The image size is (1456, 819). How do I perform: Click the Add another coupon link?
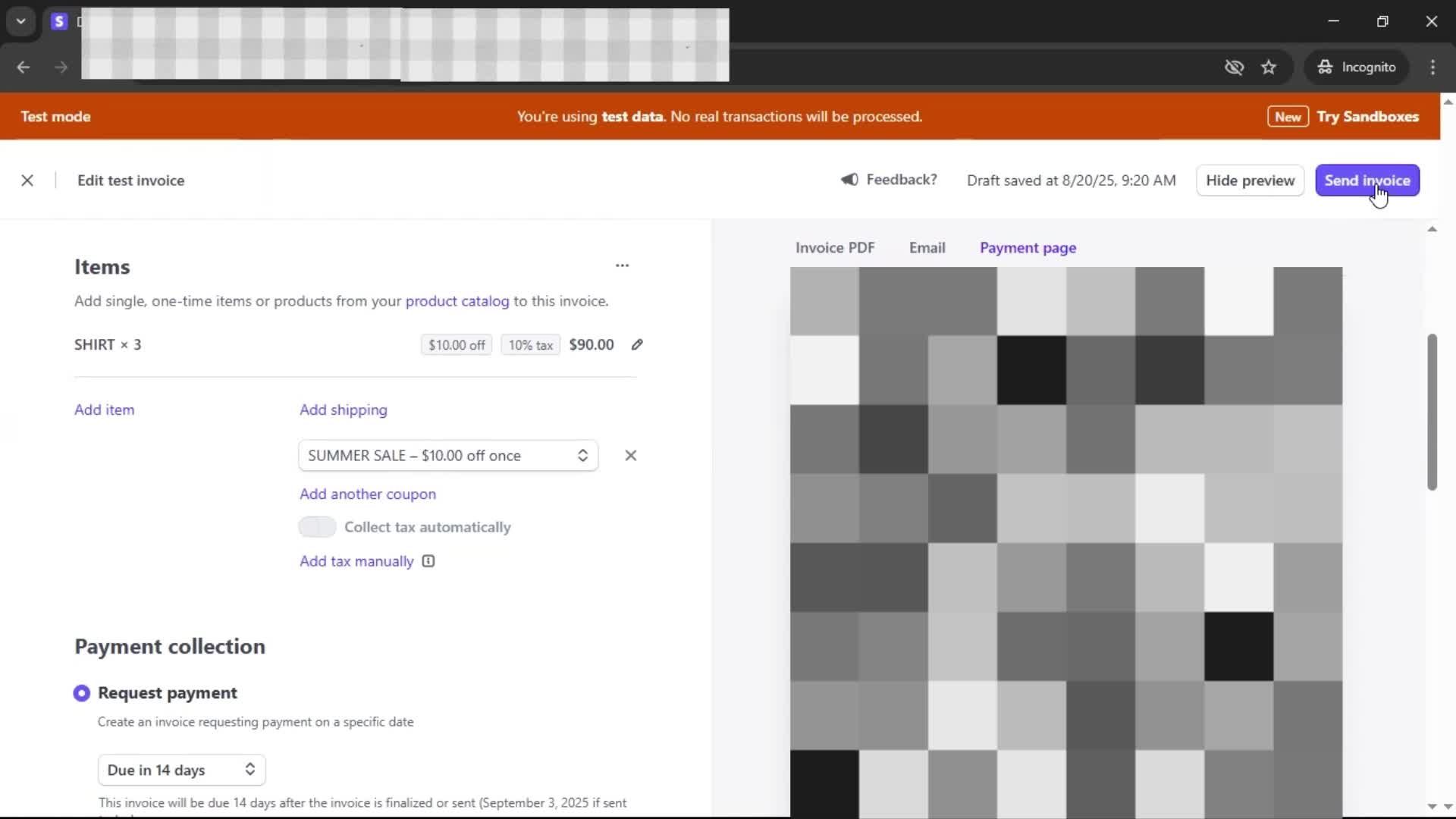click(368, 494)
